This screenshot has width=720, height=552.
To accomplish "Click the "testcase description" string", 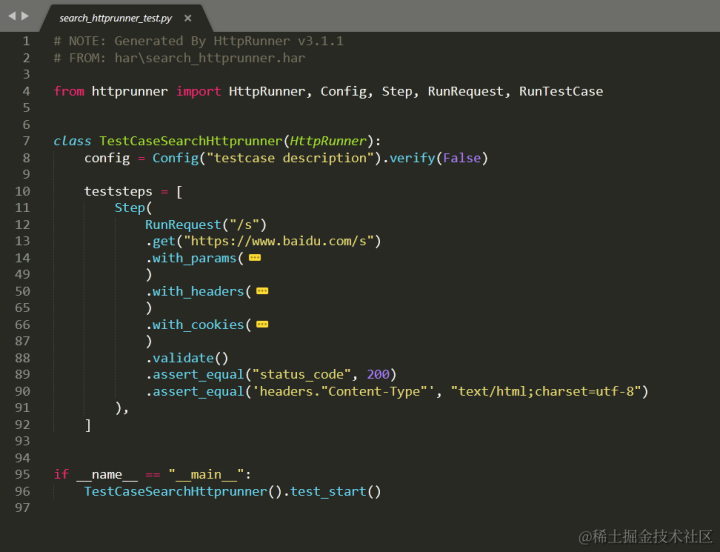I will 290,158.
